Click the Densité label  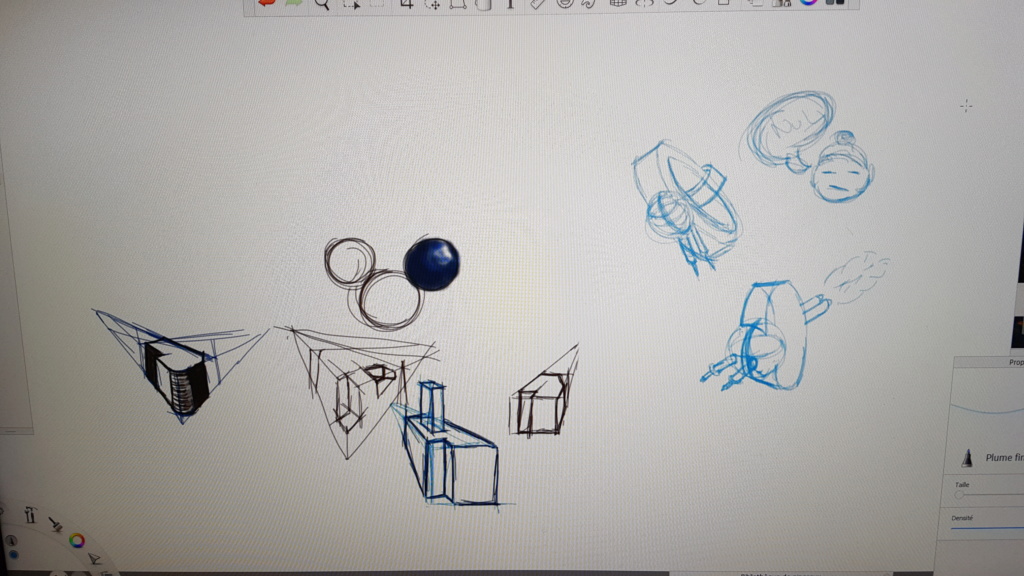click(962, 518)
